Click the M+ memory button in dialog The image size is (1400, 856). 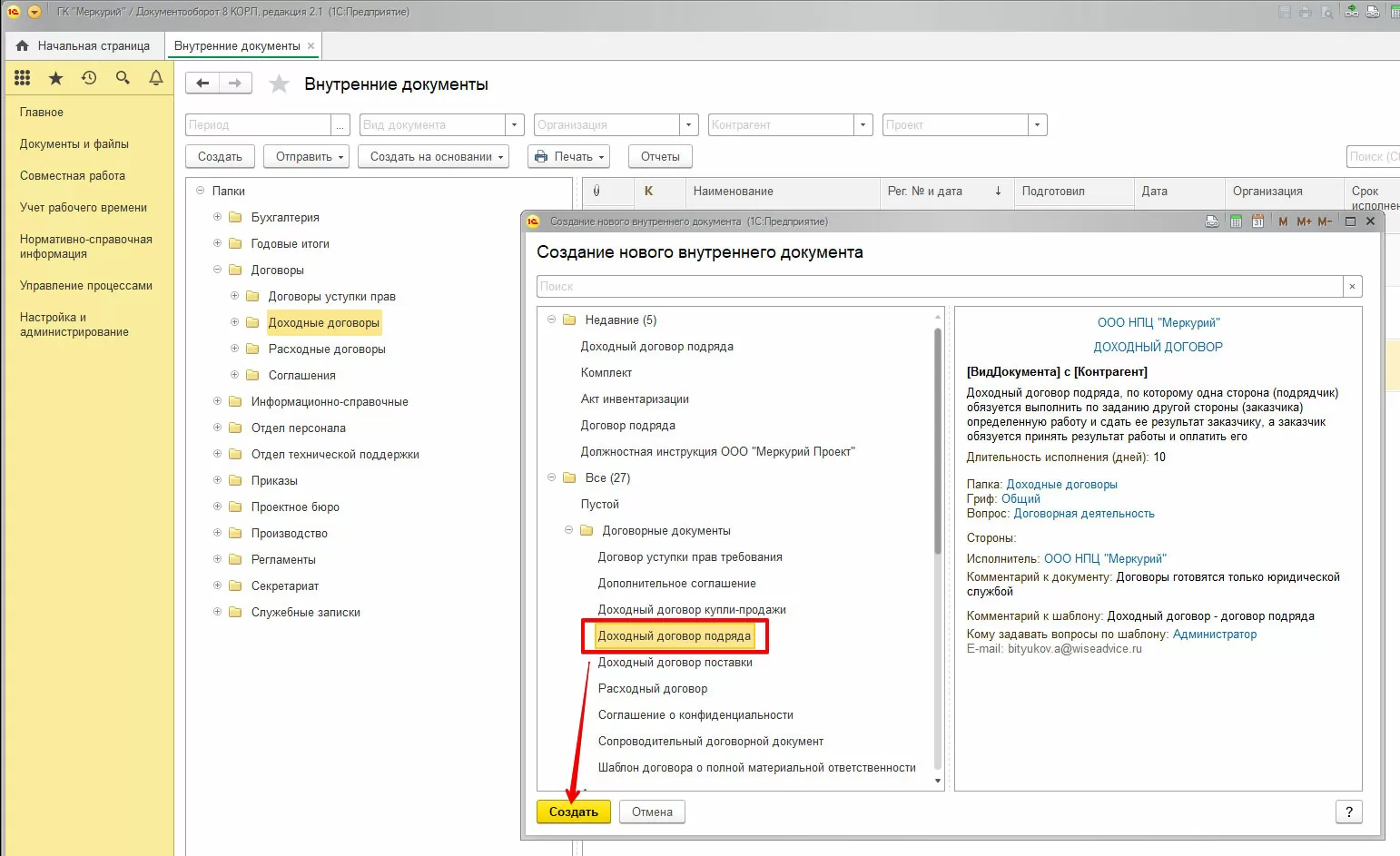(1304, 221)
